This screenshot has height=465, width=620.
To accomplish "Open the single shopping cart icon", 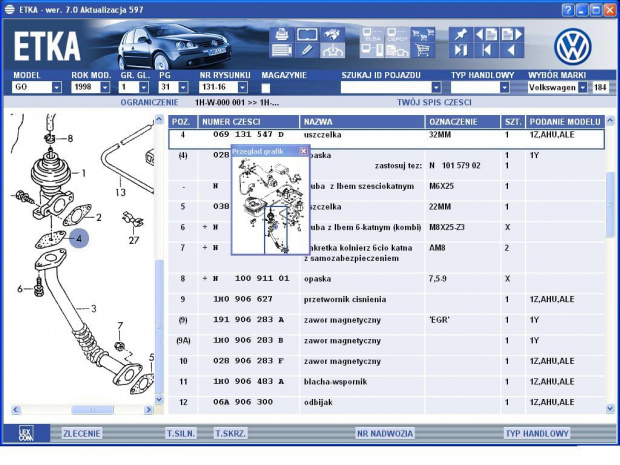I will 422,51.
